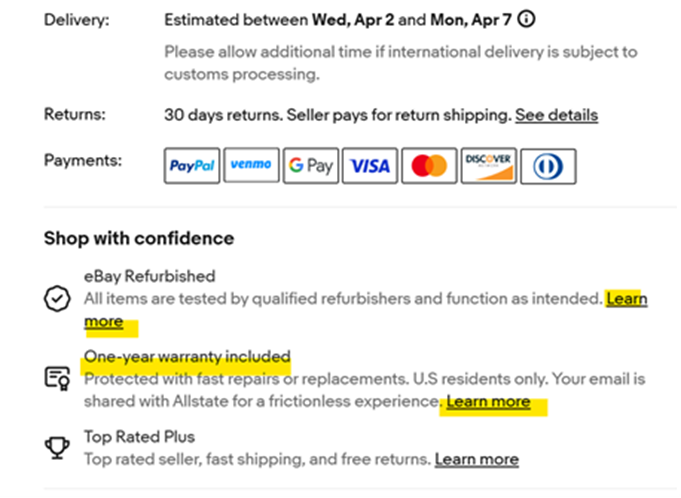Click the Shop with confidence heading

coord(138,238)
